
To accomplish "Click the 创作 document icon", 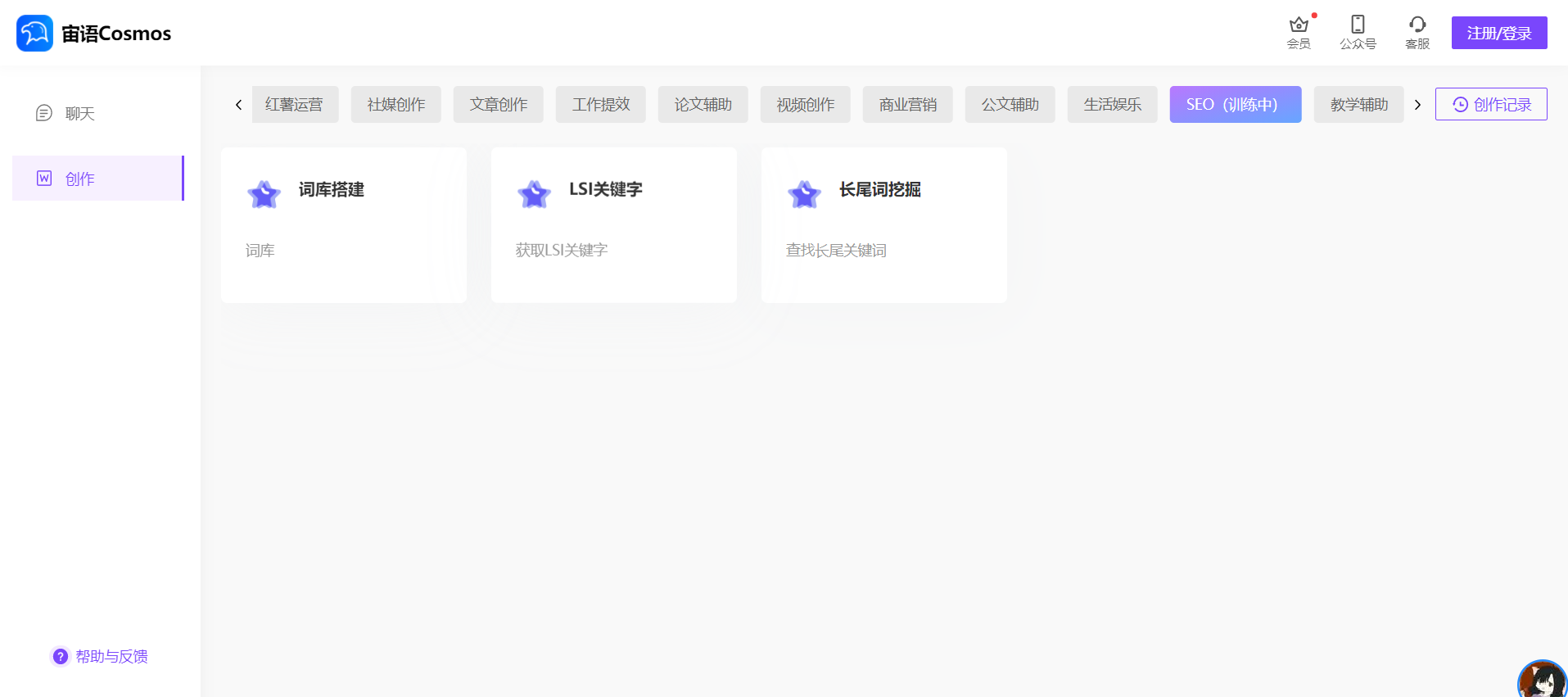I will [x=44, y=178].
